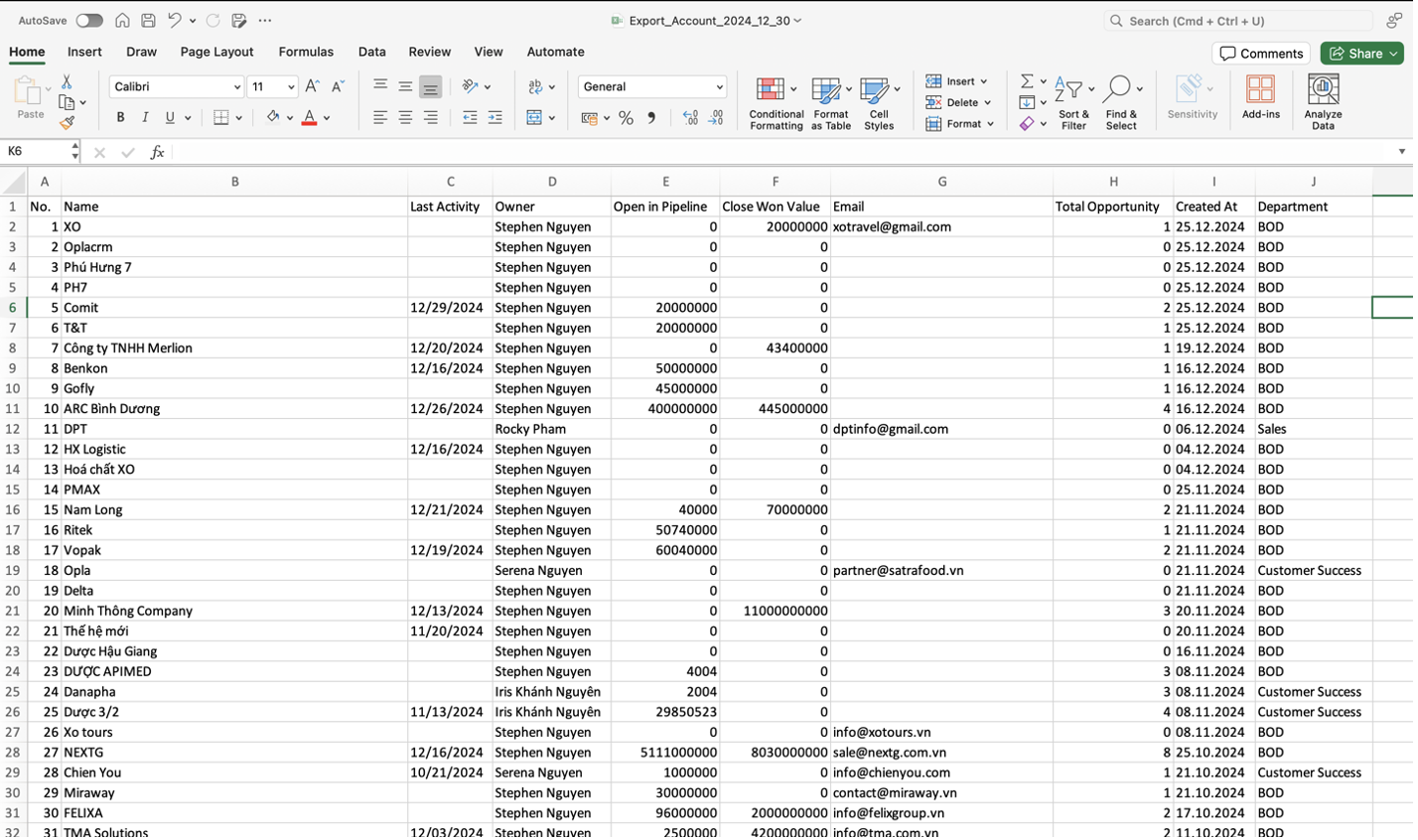Activate the Format Painter brush
Viewport: 1418px width, 840px height.
tap(67, 124)
